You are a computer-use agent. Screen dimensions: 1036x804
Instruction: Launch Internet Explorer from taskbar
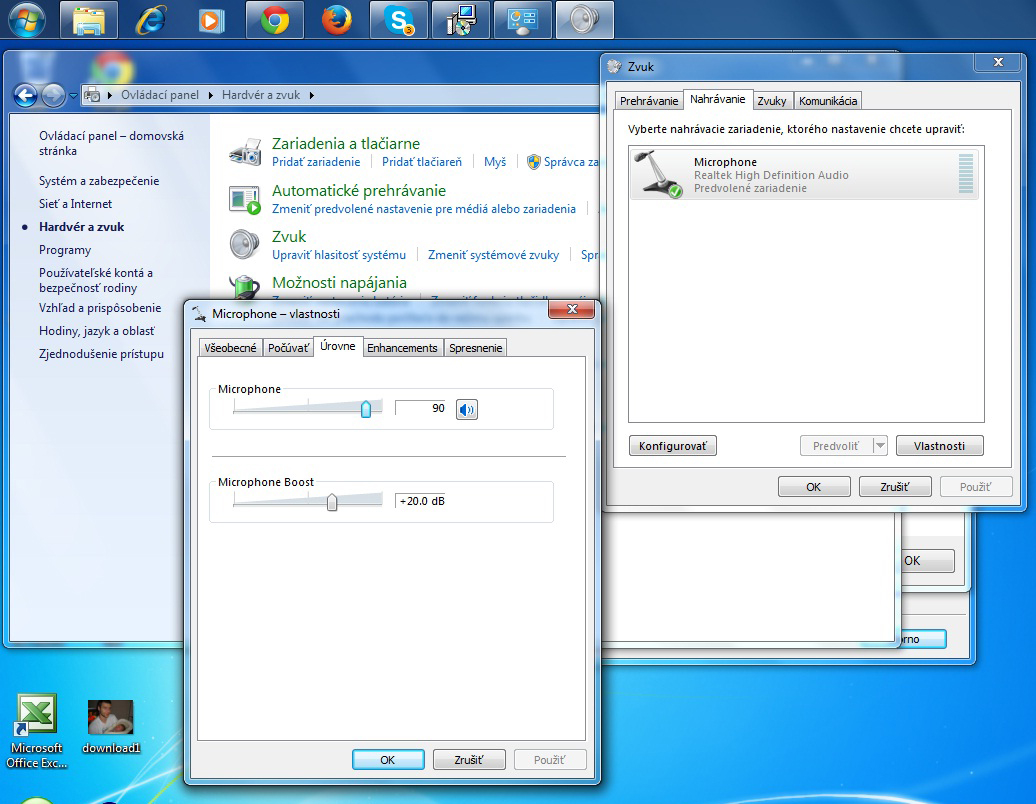[151, 20]
